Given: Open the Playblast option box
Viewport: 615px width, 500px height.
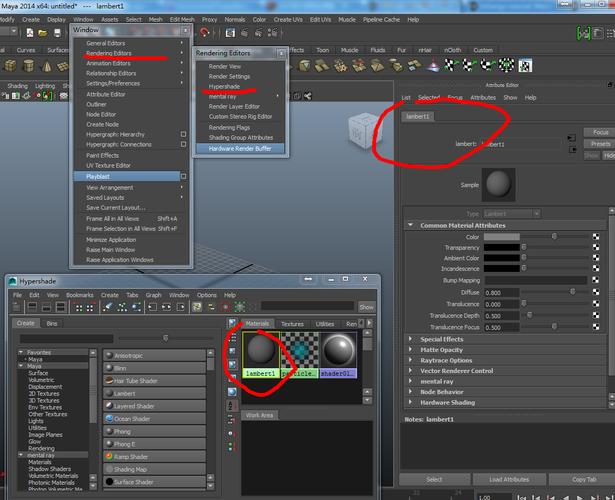Looking at the screenshot, I should [183, 176].
